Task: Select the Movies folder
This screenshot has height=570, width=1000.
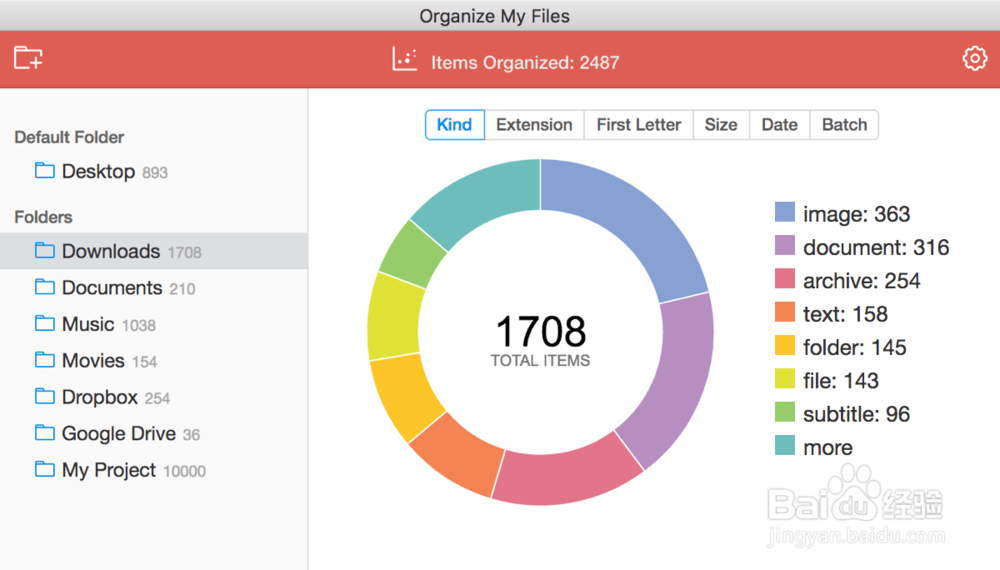Action: click(154, 360)
